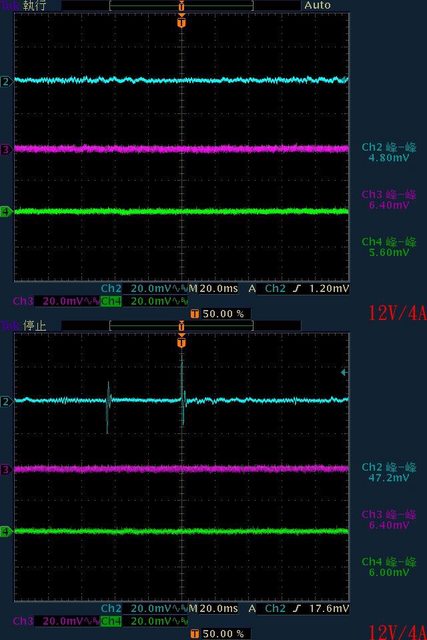This screenshot has width=427, height=640.
Task: Open the trigger level value 17.6mV
Action: click(329, 609)
